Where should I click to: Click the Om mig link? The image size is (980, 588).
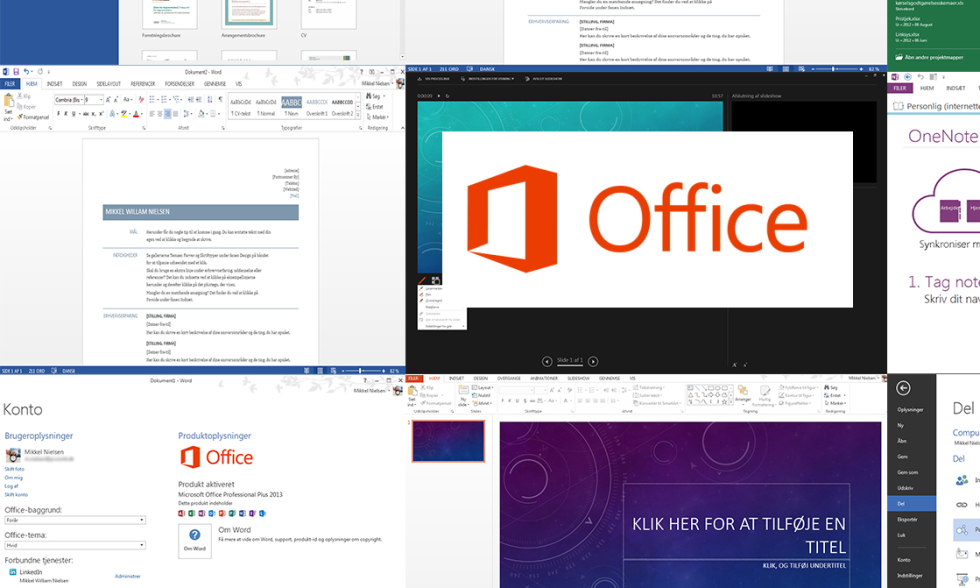(13, 477)
